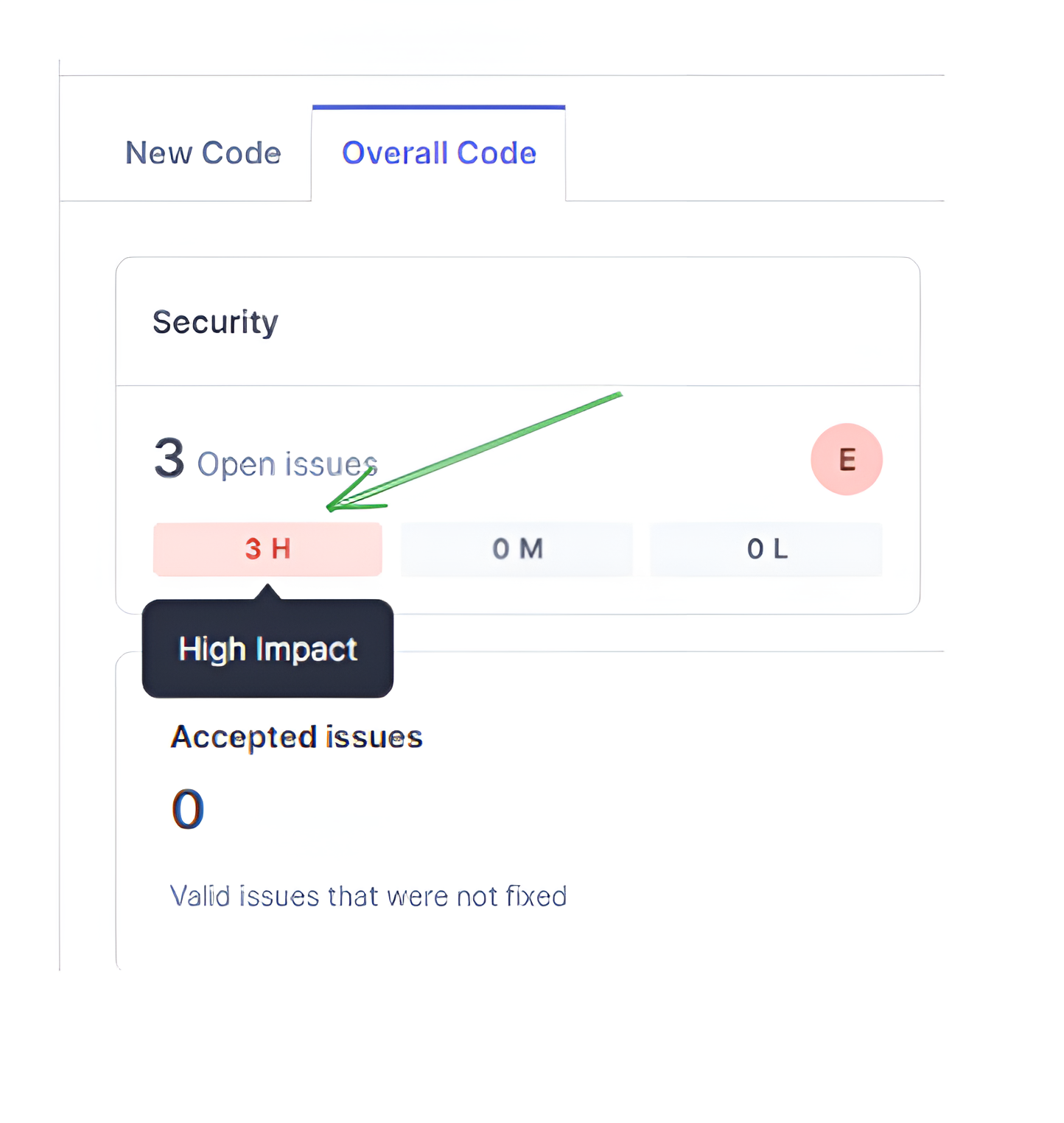Click the E security rating badge
Viewport: 1064px width, 1123px height.
[x=846, y=459]
